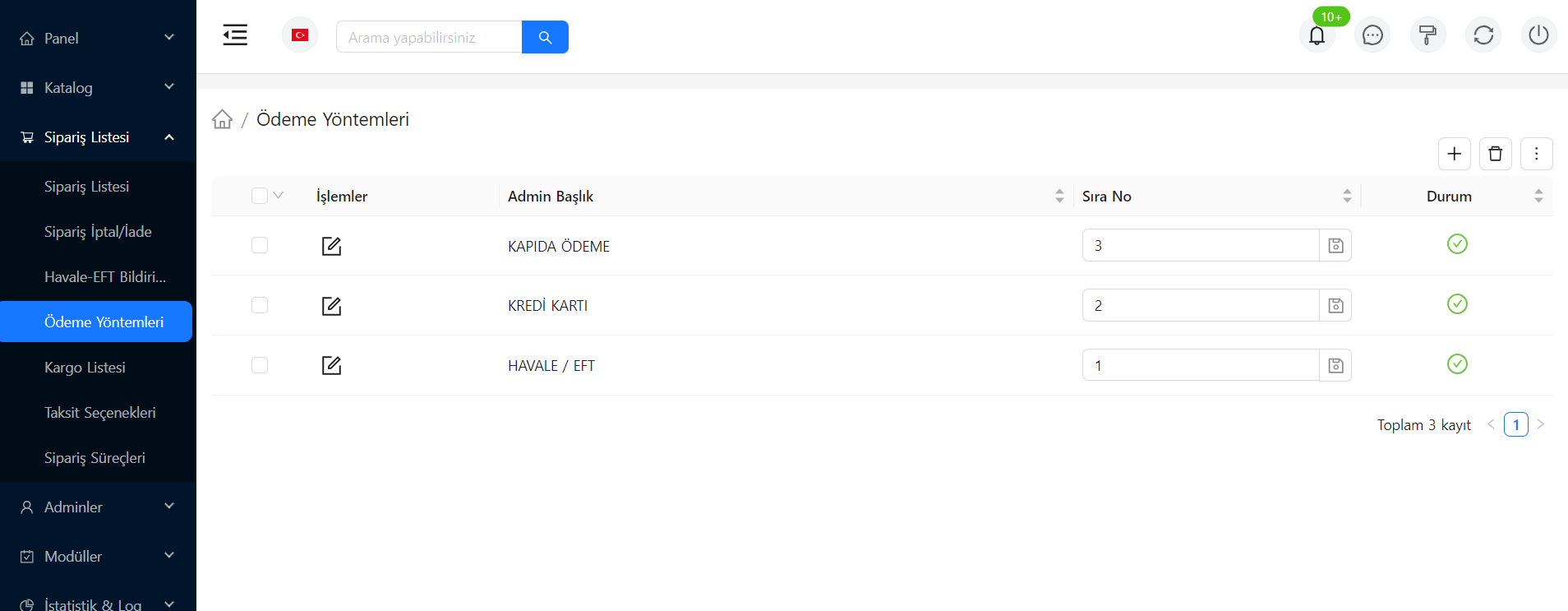
Task: Click the trash delete icon
Action: [x=1495, y=154]
